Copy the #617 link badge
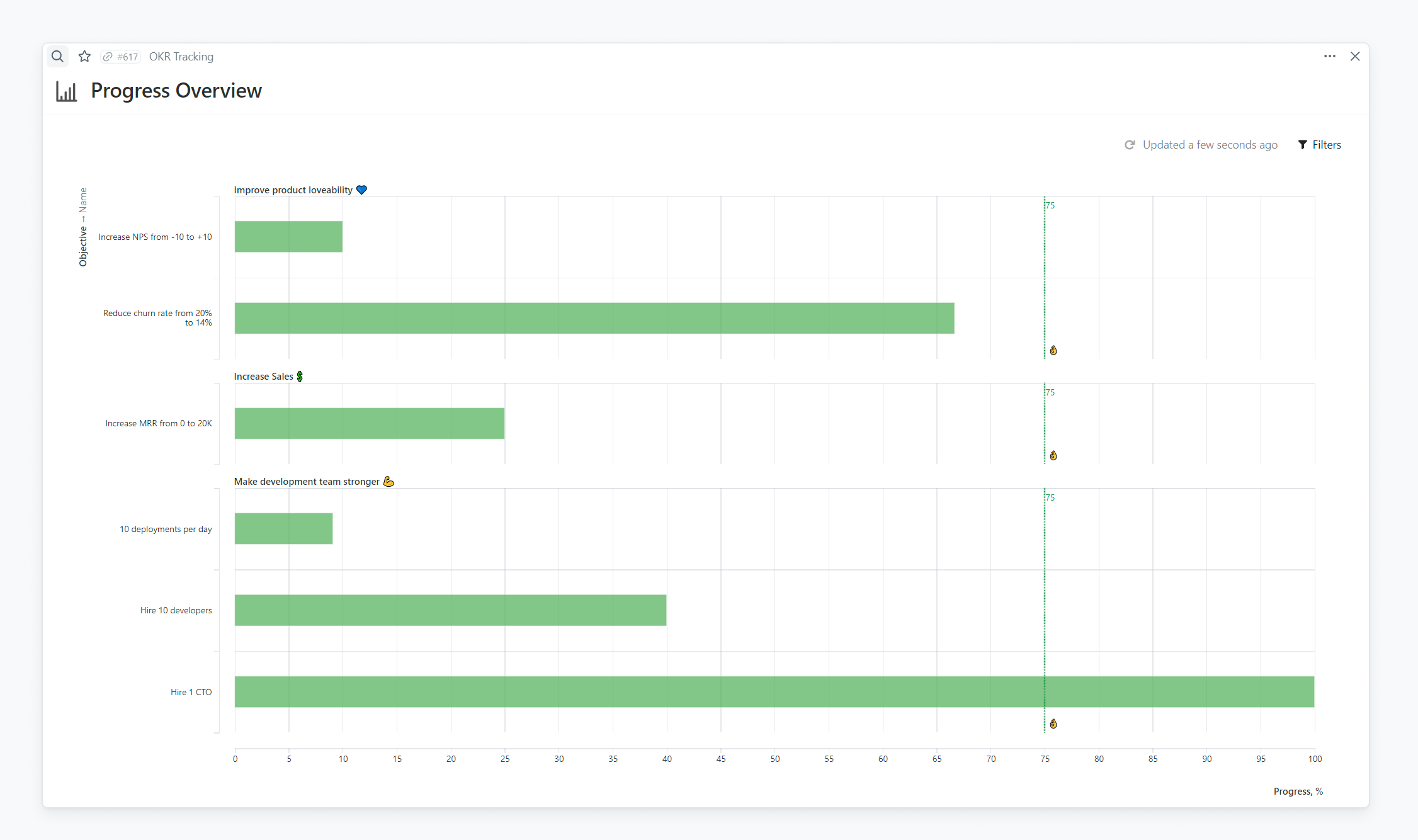The width and height of the screenshot is (1418, 840). pyautogui.click(x=121, y=57)
